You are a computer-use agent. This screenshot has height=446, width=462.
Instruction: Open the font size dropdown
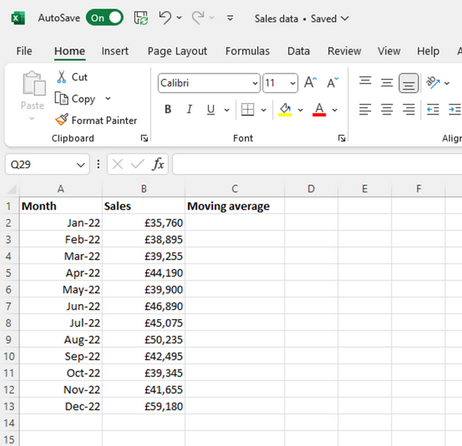(292, 83)
